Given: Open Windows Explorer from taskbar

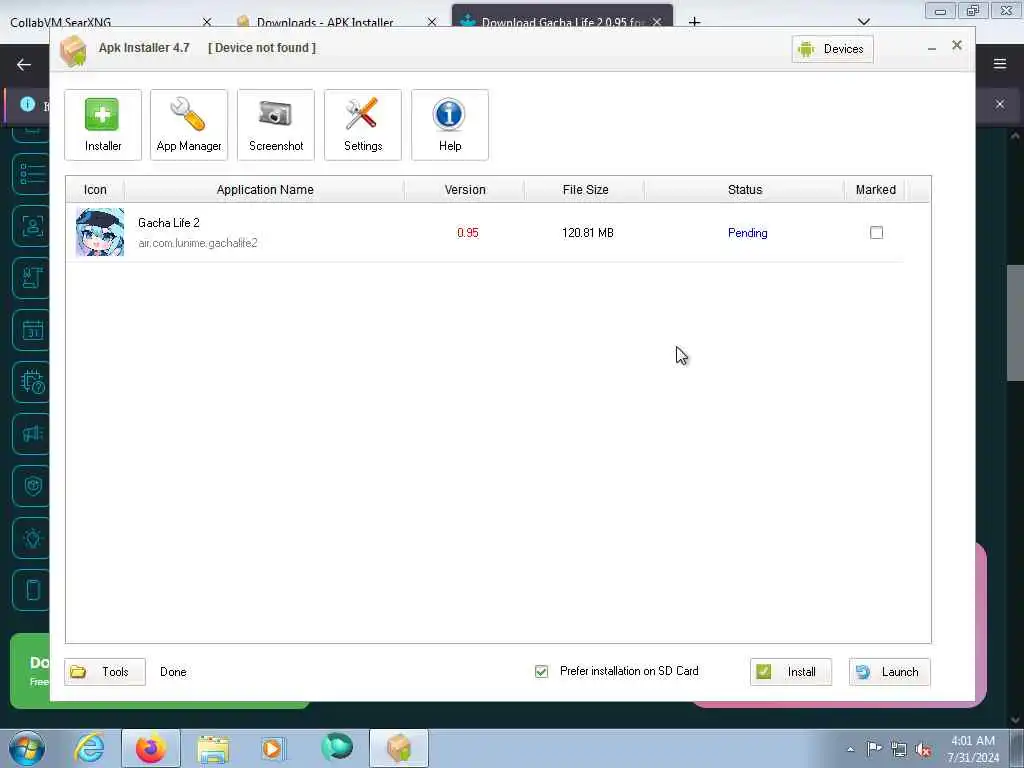Looking at the screenshot, I should [x=213, y=748].
